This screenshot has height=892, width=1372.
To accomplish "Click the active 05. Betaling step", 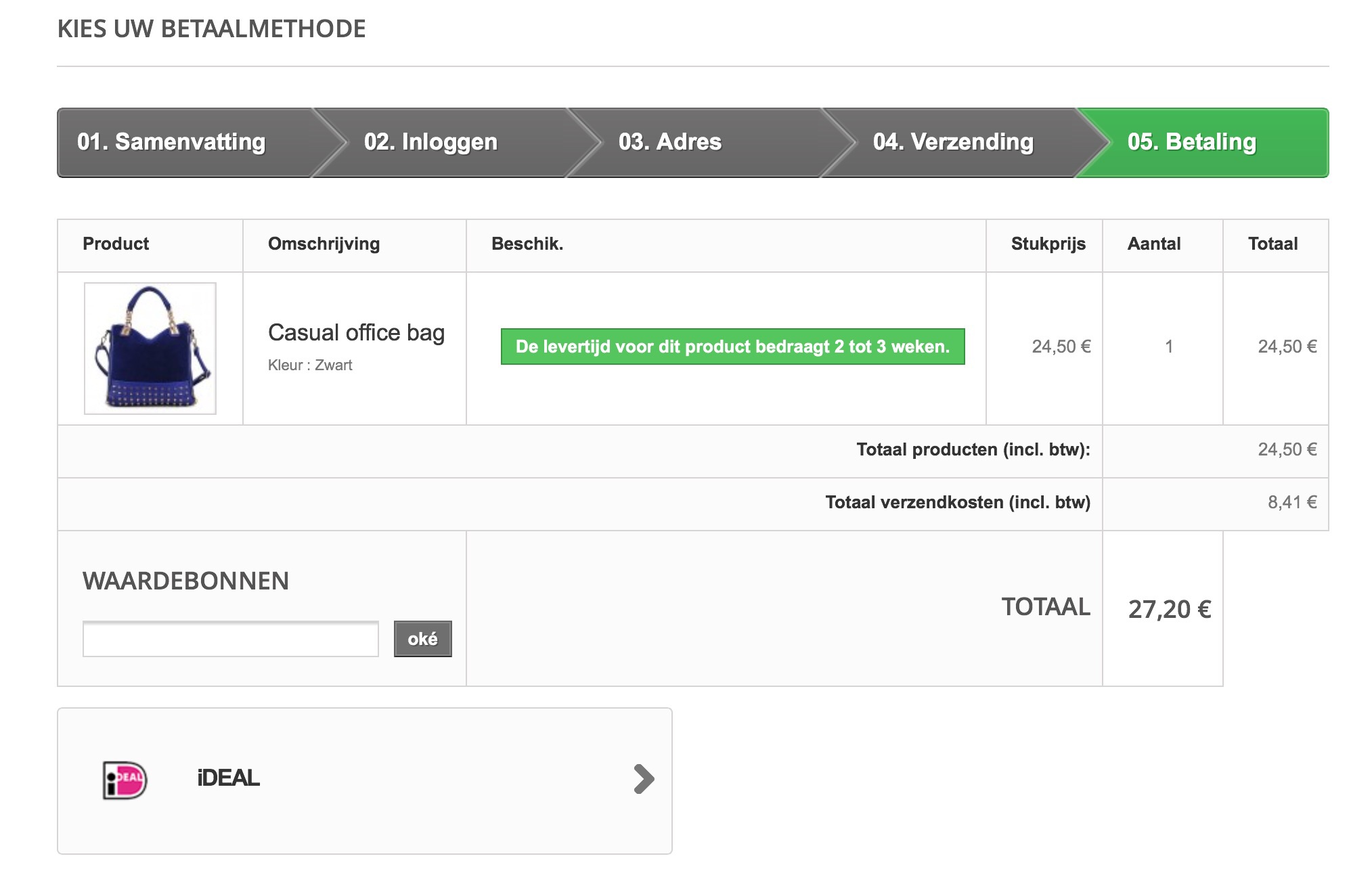I will click(x=1191, y=142).
